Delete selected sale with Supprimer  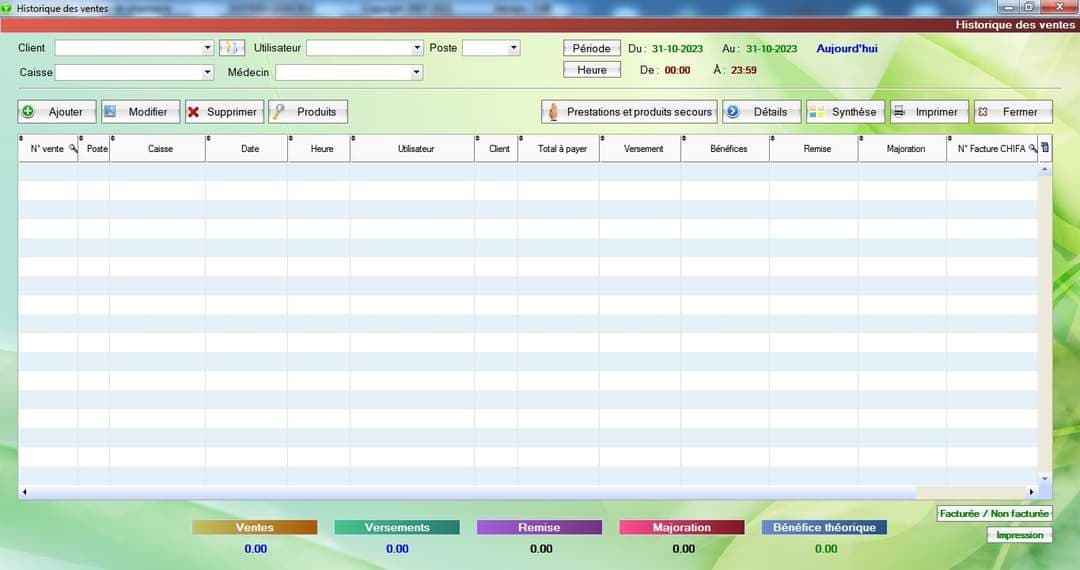225,112
